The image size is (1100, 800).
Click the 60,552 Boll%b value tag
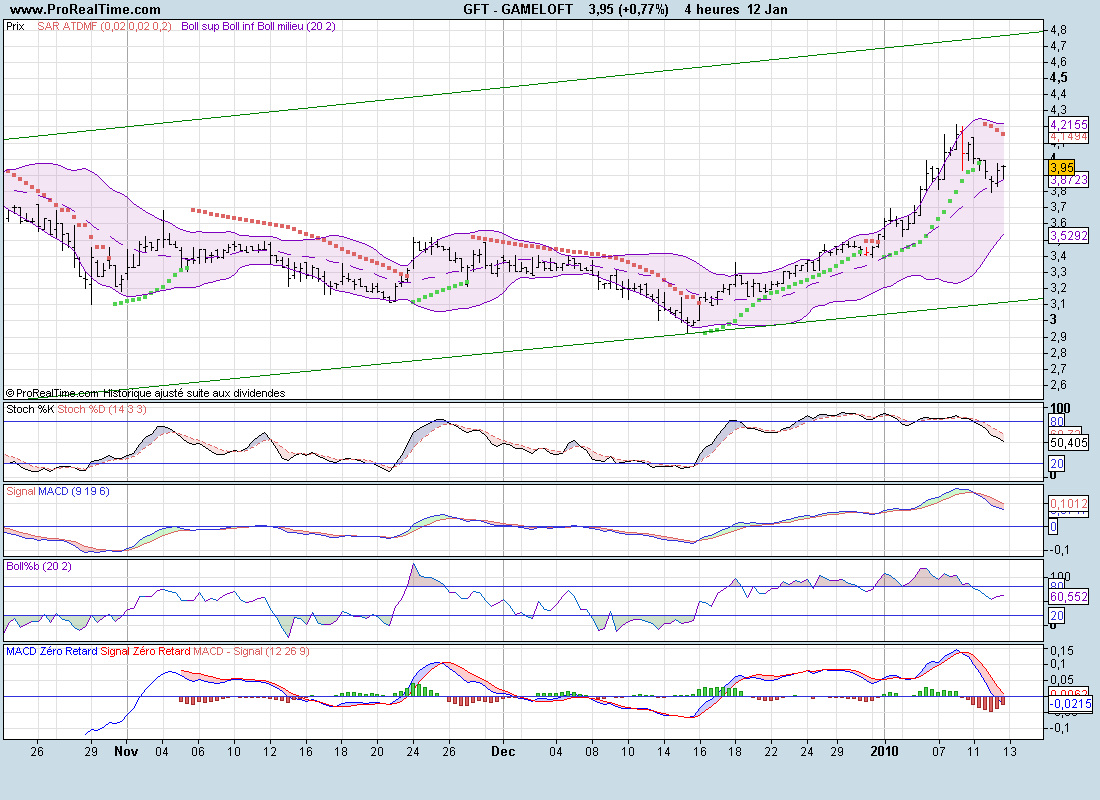coord(1068,597)
